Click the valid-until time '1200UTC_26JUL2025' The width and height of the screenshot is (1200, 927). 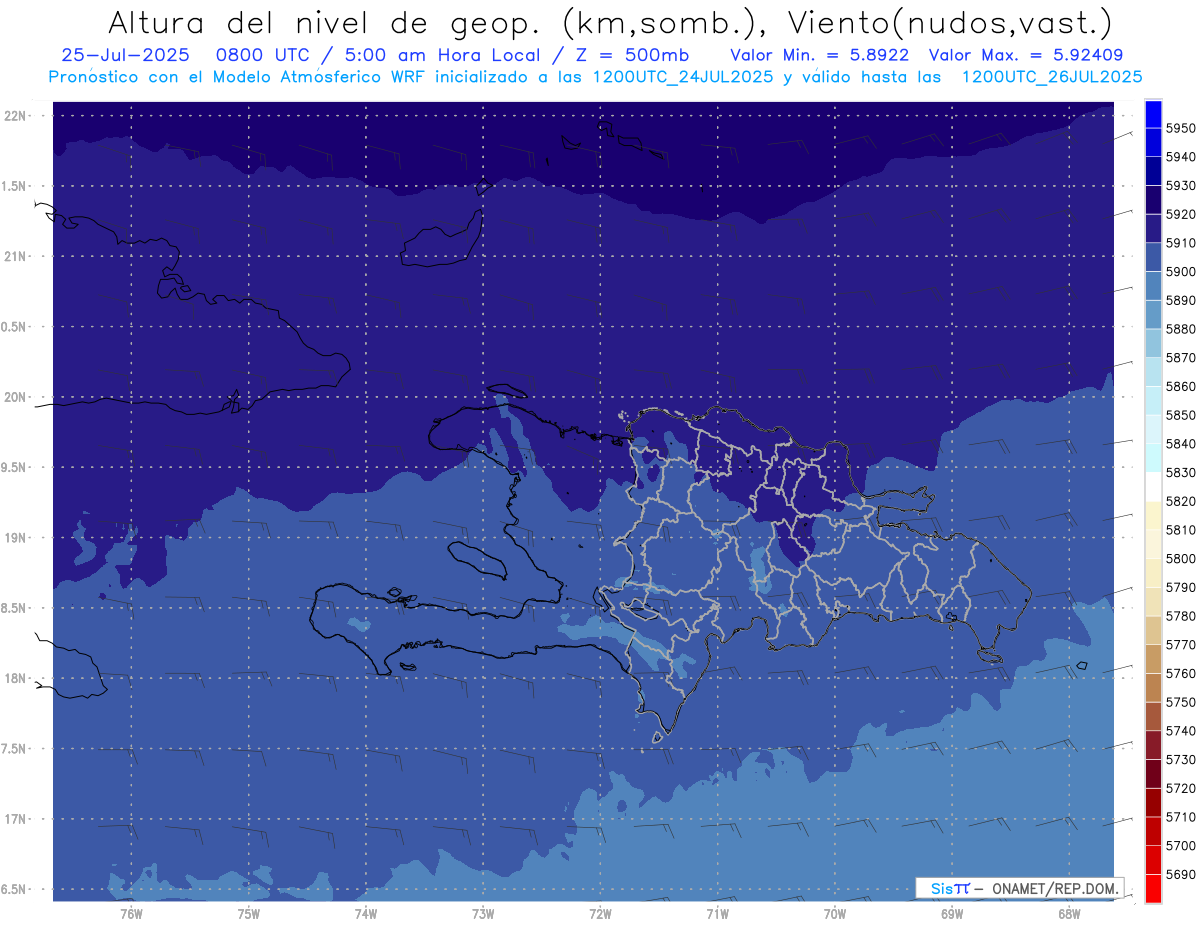pyautogui.click(x=1052, y=77)
